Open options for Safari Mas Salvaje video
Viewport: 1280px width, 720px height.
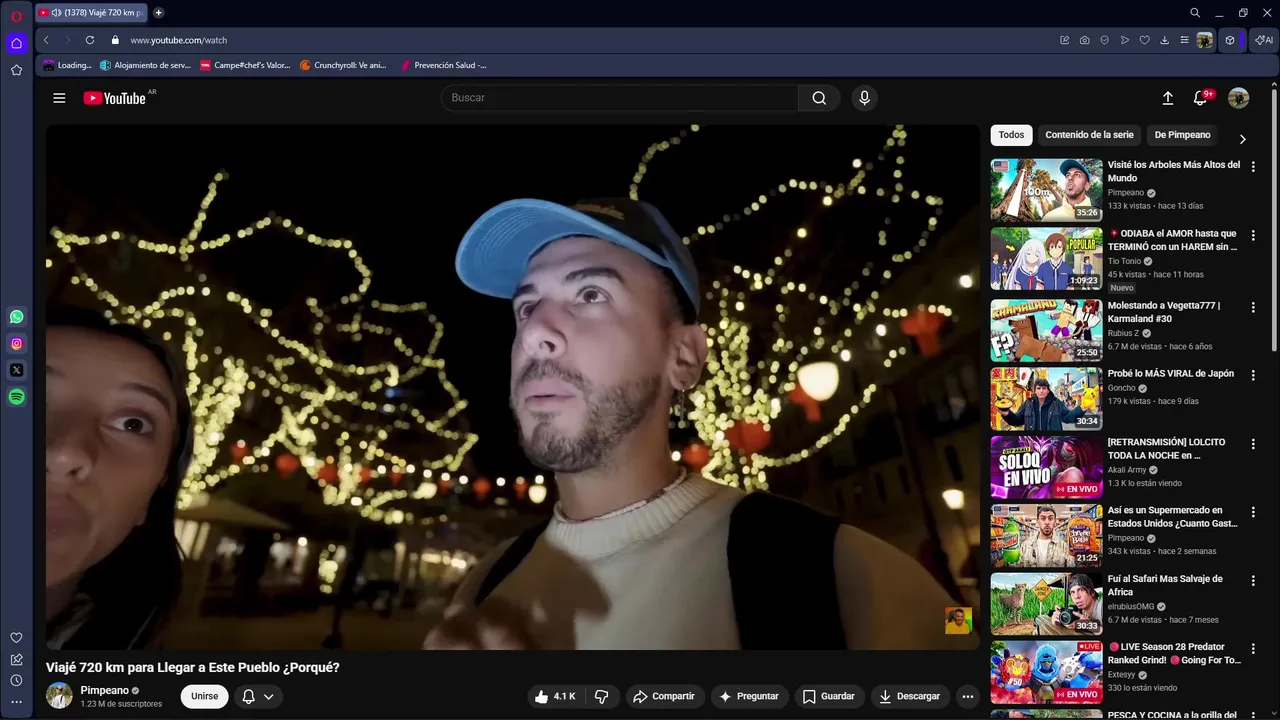click(1253, 580)
